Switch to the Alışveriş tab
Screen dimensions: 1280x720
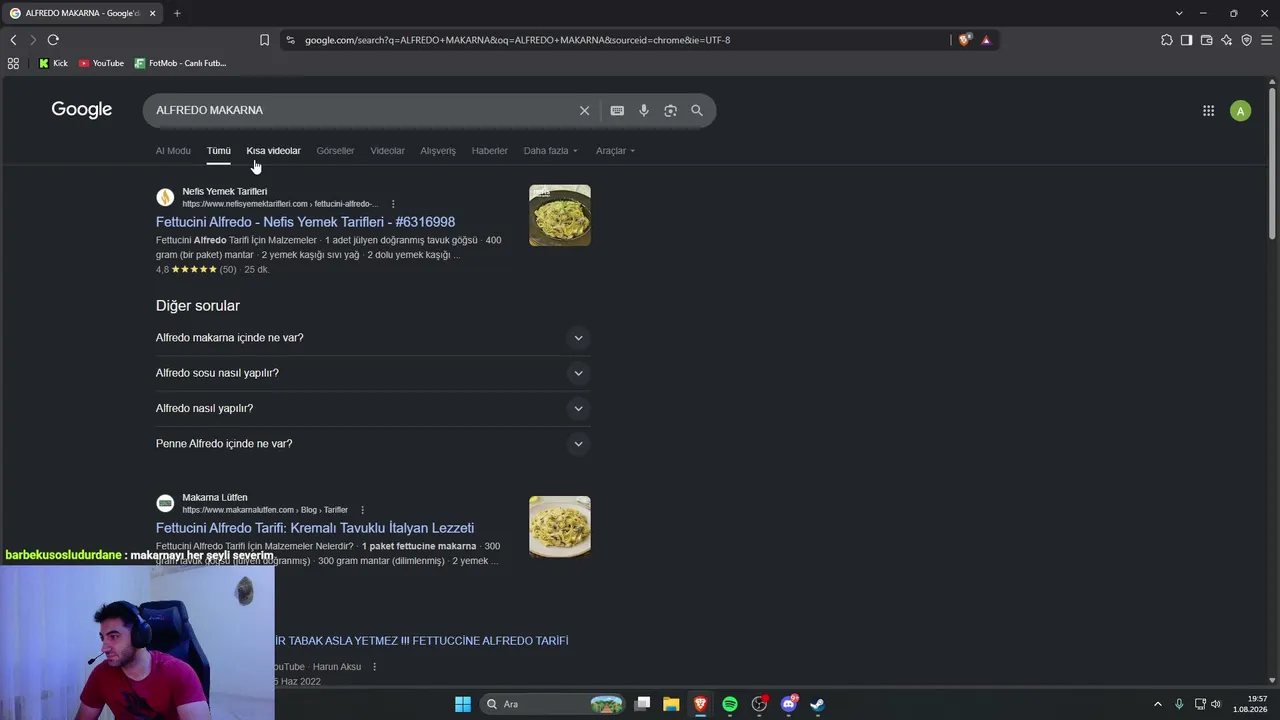coord(438,151)
